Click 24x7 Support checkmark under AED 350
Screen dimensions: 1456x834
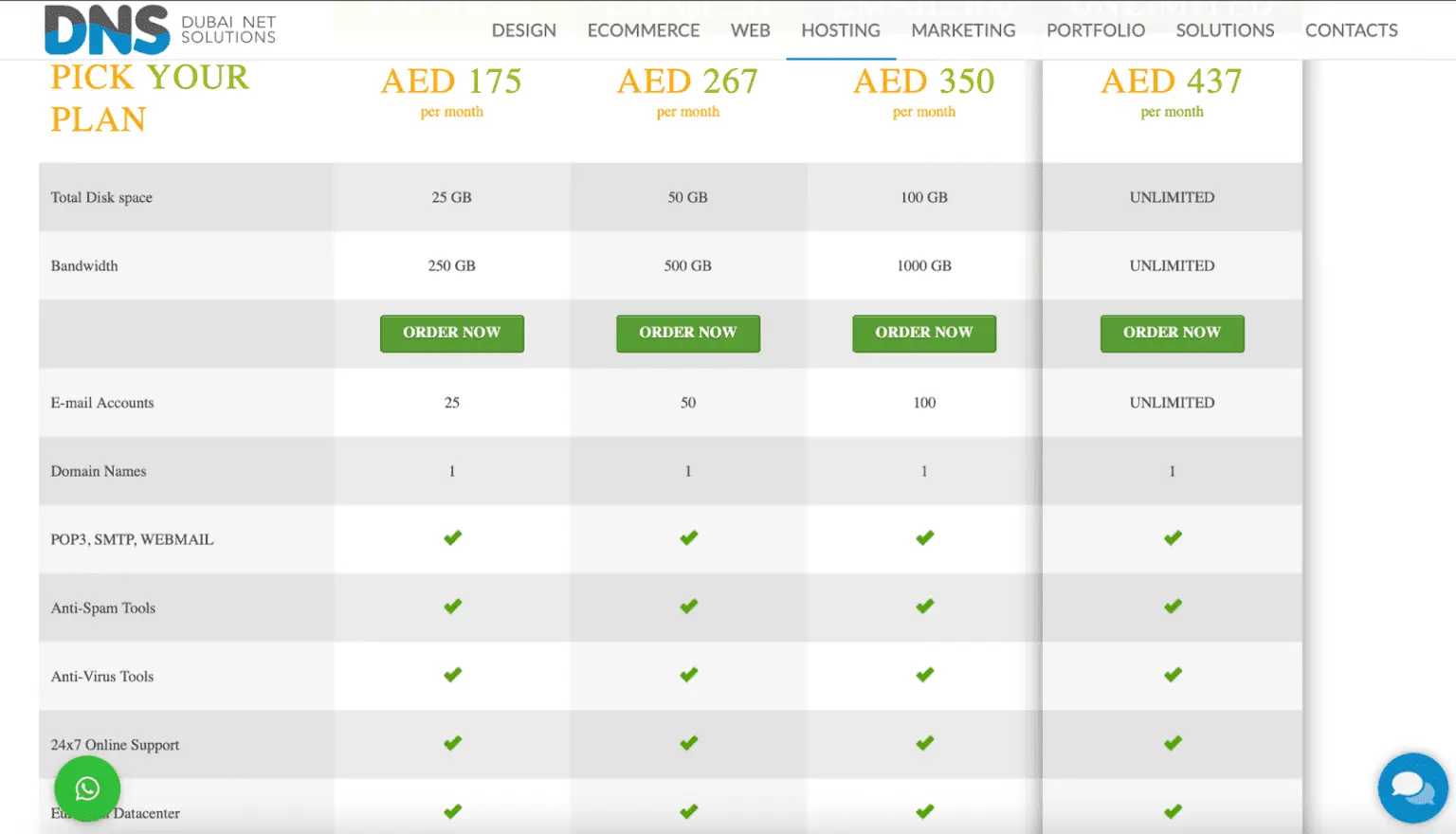(x=924, y=743)
